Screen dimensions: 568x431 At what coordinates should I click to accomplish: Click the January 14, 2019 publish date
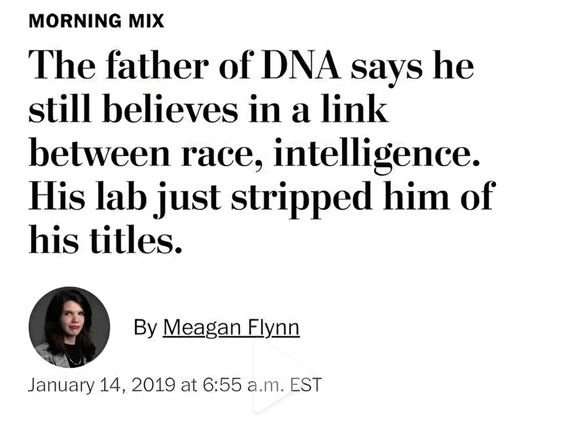pos(102,385)
